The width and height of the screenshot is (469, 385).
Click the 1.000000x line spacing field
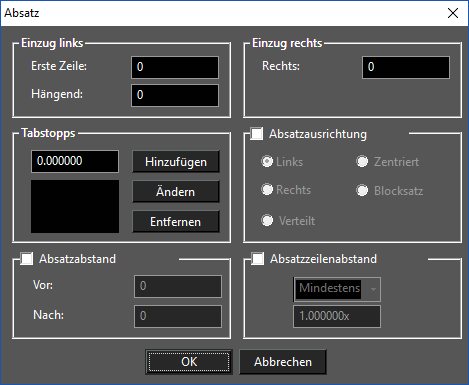pos(337,317)
